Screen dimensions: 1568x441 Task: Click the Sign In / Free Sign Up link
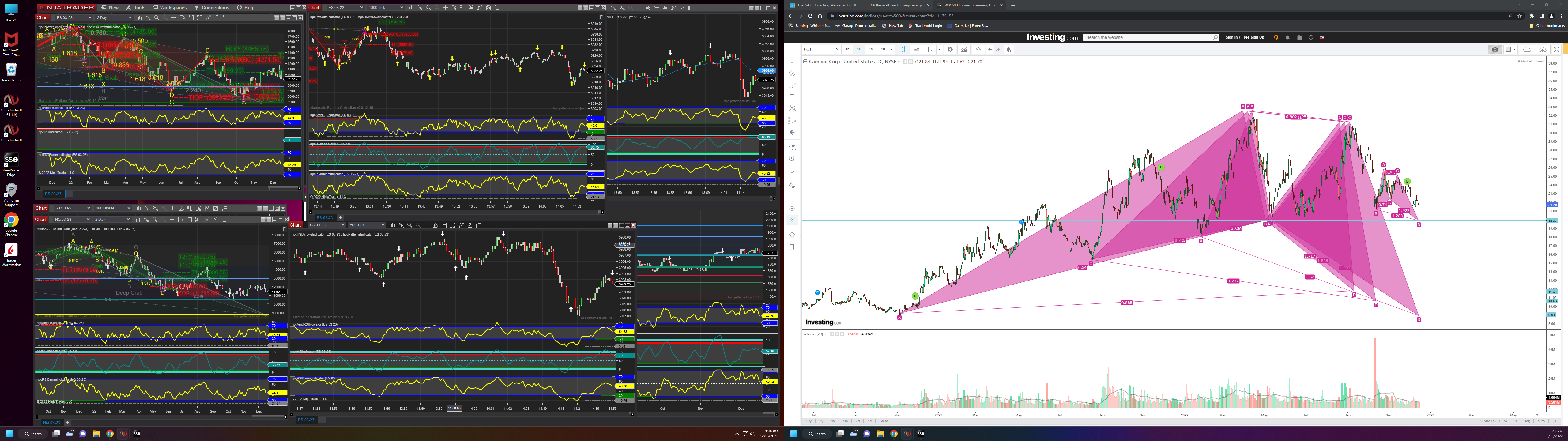click(1245, 37)
